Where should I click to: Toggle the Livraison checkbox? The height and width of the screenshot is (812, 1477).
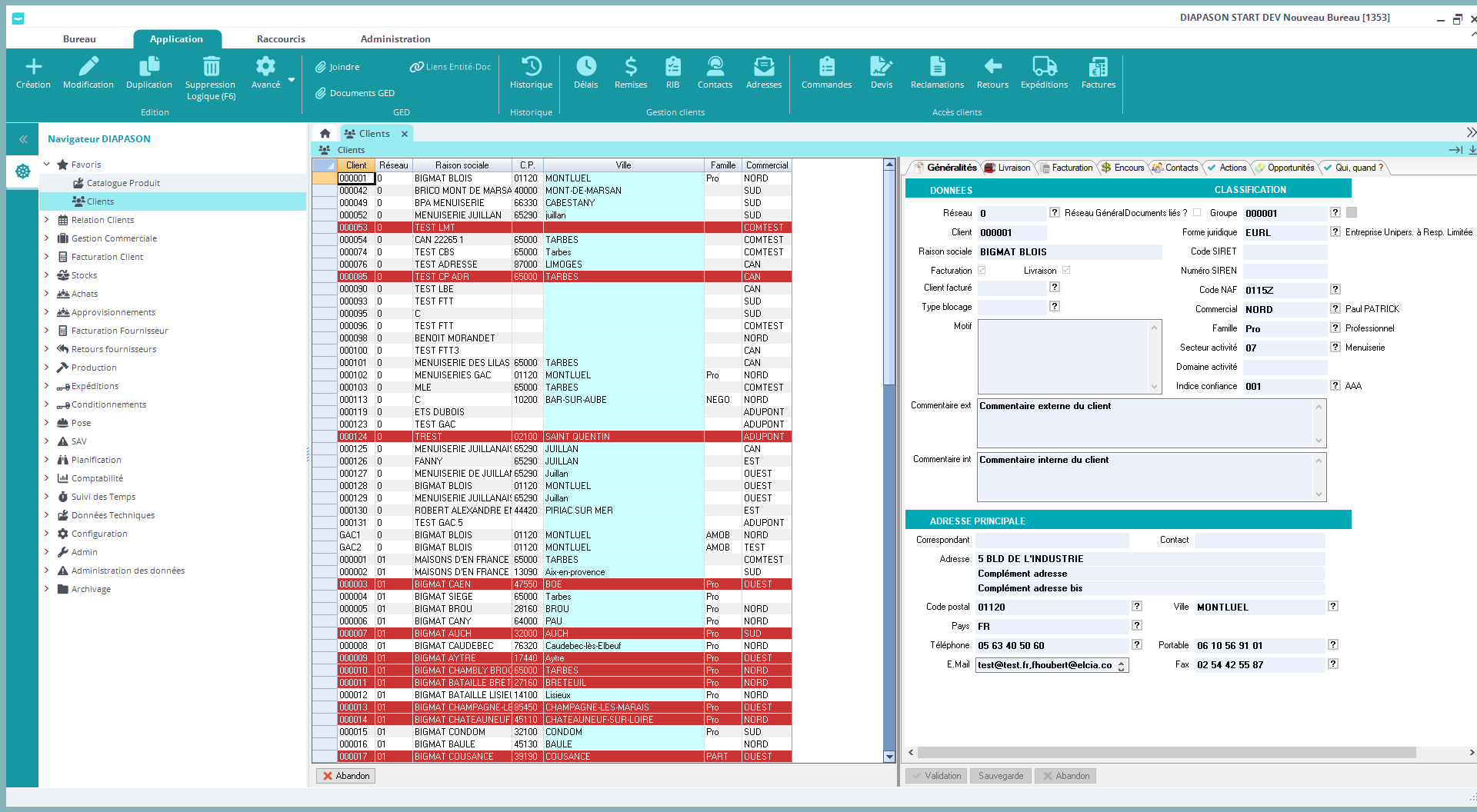point(1066,271)
